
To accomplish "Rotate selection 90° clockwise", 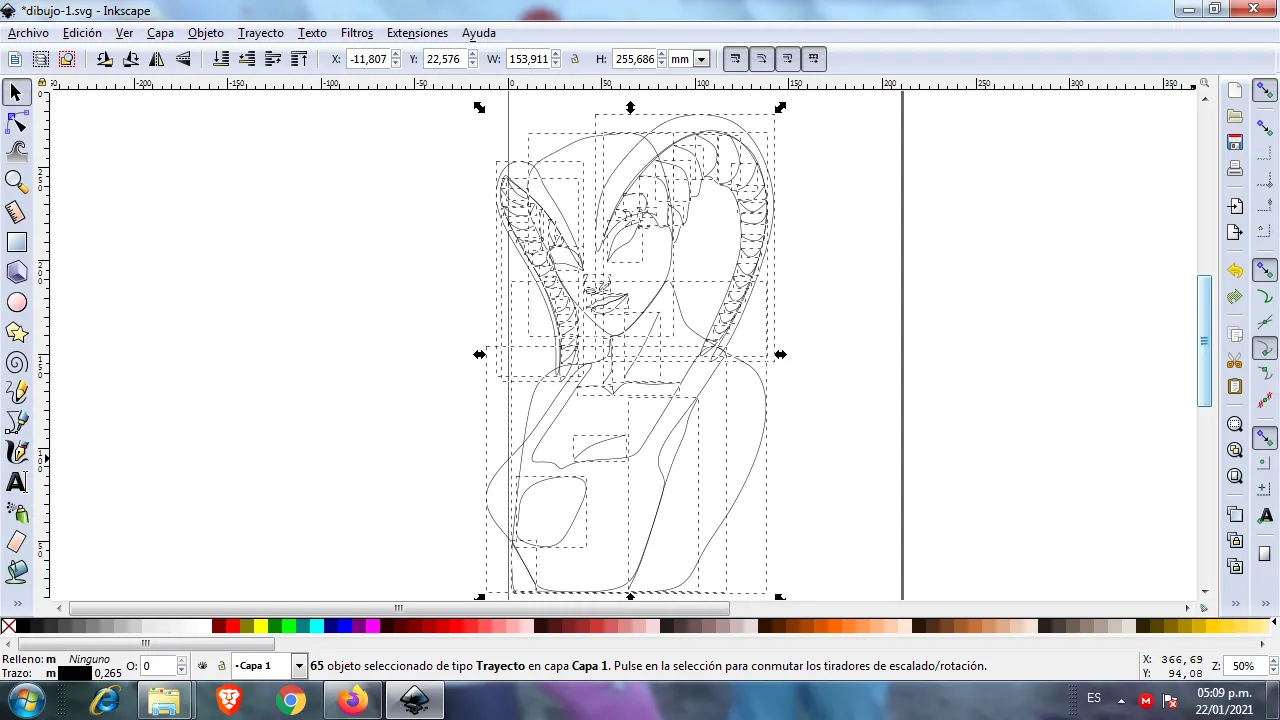I will coord(131,59).
